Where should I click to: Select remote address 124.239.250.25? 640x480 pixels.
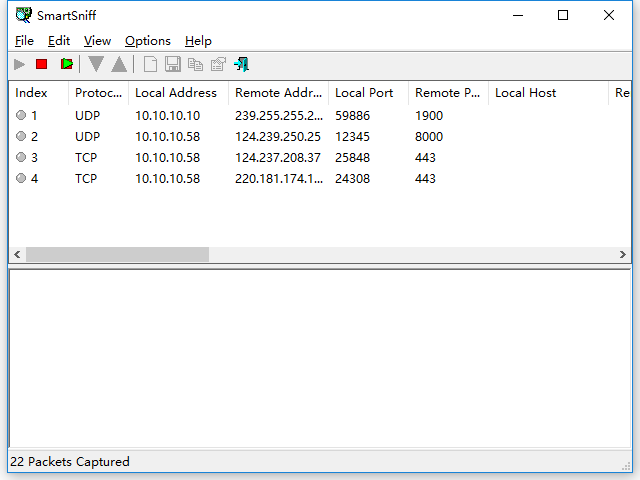tap(278, 137)
